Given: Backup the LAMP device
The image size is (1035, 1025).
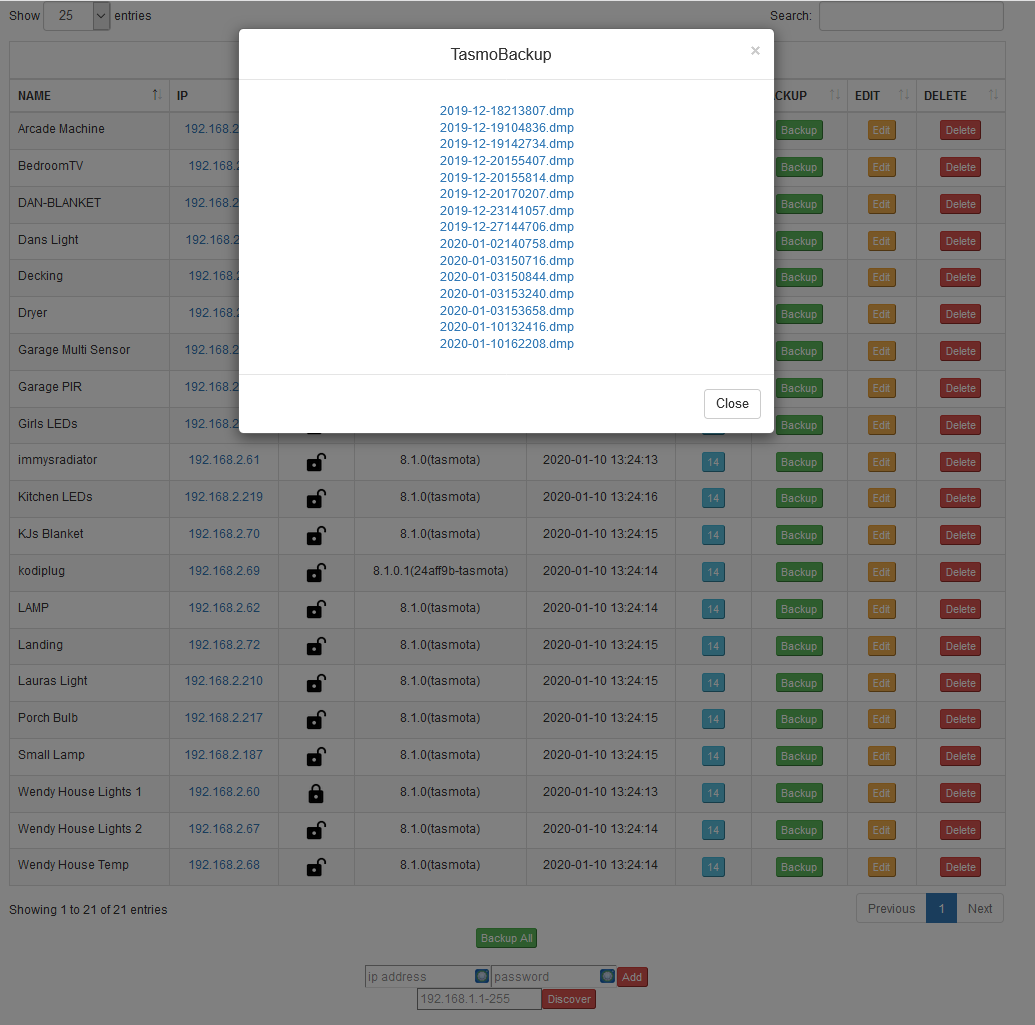Looking at the screenshot, I should (799, 609).
